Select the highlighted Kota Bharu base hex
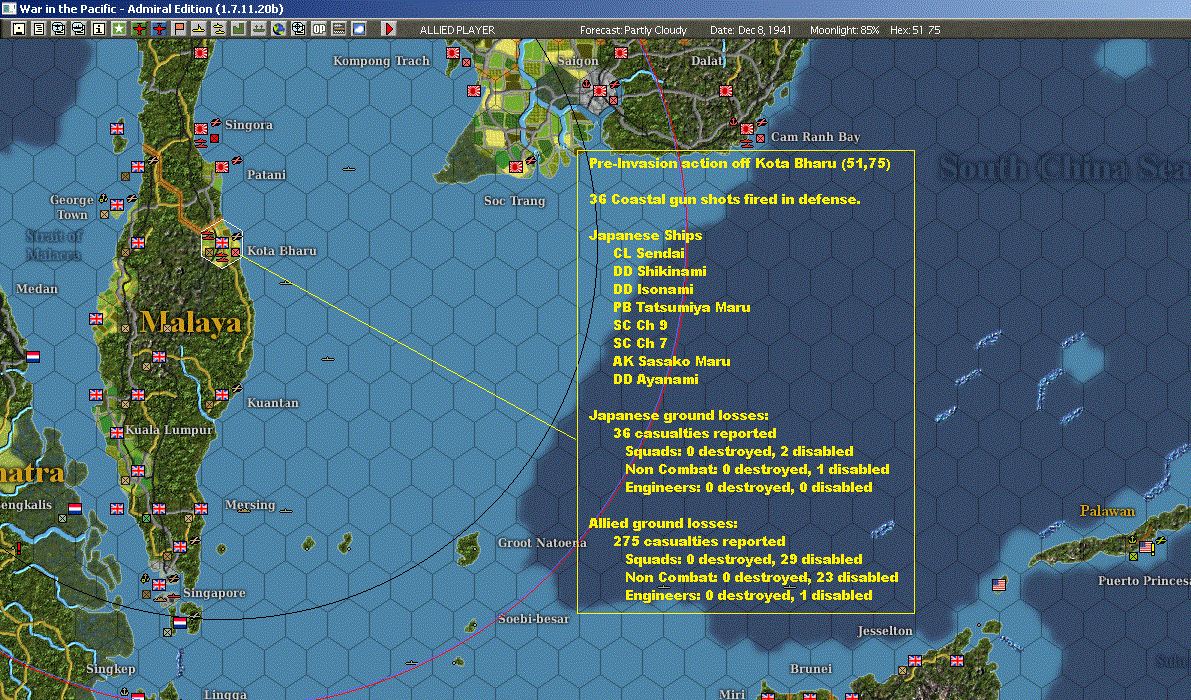1191x700 pixels. point(222,244)
